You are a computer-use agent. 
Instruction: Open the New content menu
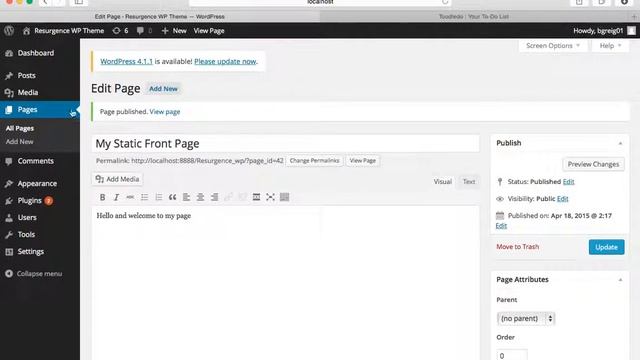[x=174, y=31]
